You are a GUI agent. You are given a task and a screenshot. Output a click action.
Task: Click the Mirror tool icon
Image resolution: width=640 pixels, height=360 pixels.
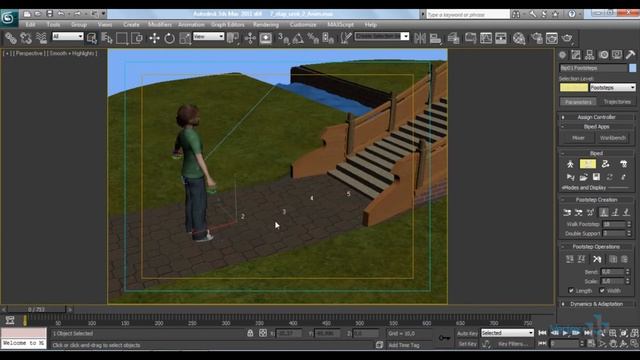[x=420, y=38]
